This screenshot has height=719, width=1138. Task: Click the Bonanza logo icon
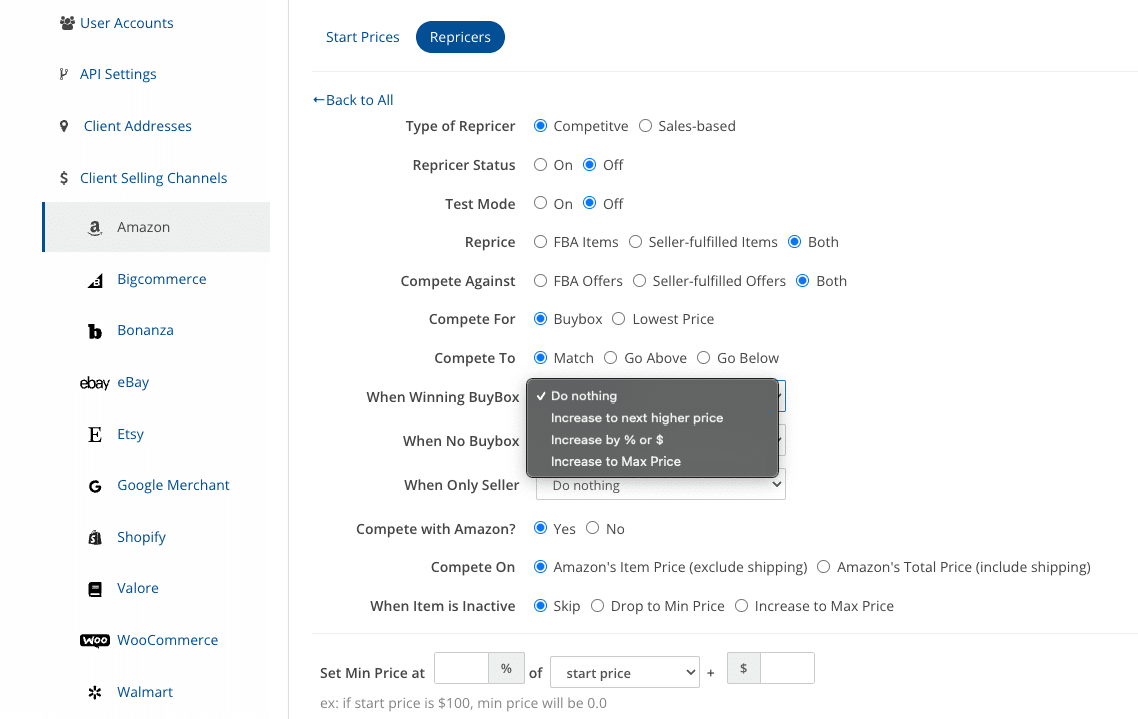coord(95,332)
